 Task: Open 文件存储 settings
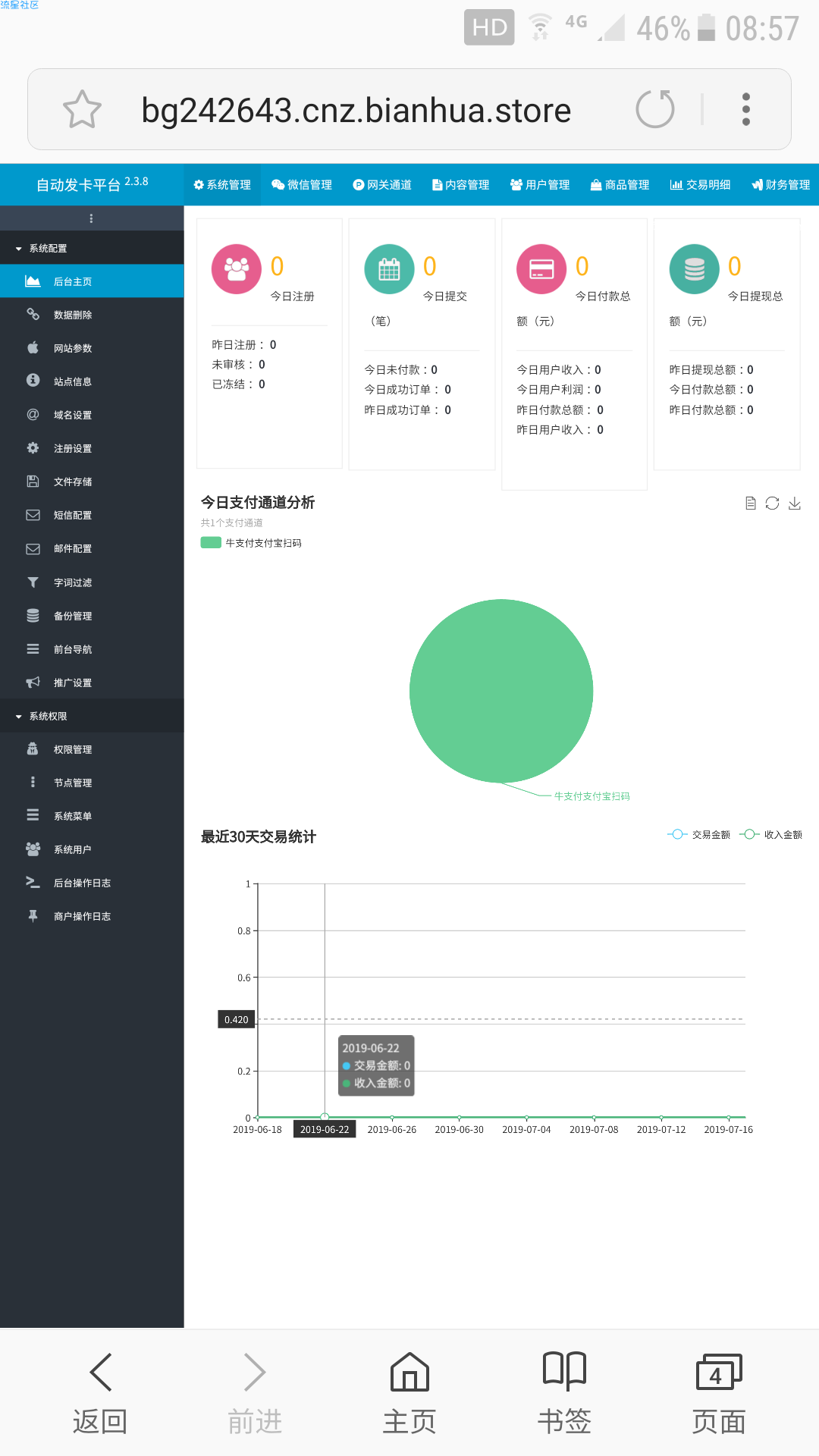[92, 482]
